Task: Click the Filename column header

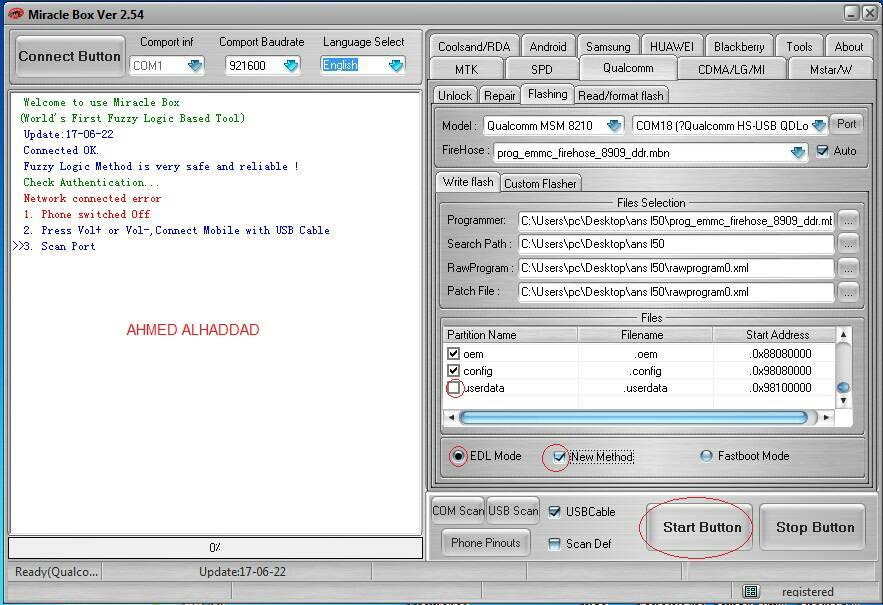Action: [x=645, y=335]
